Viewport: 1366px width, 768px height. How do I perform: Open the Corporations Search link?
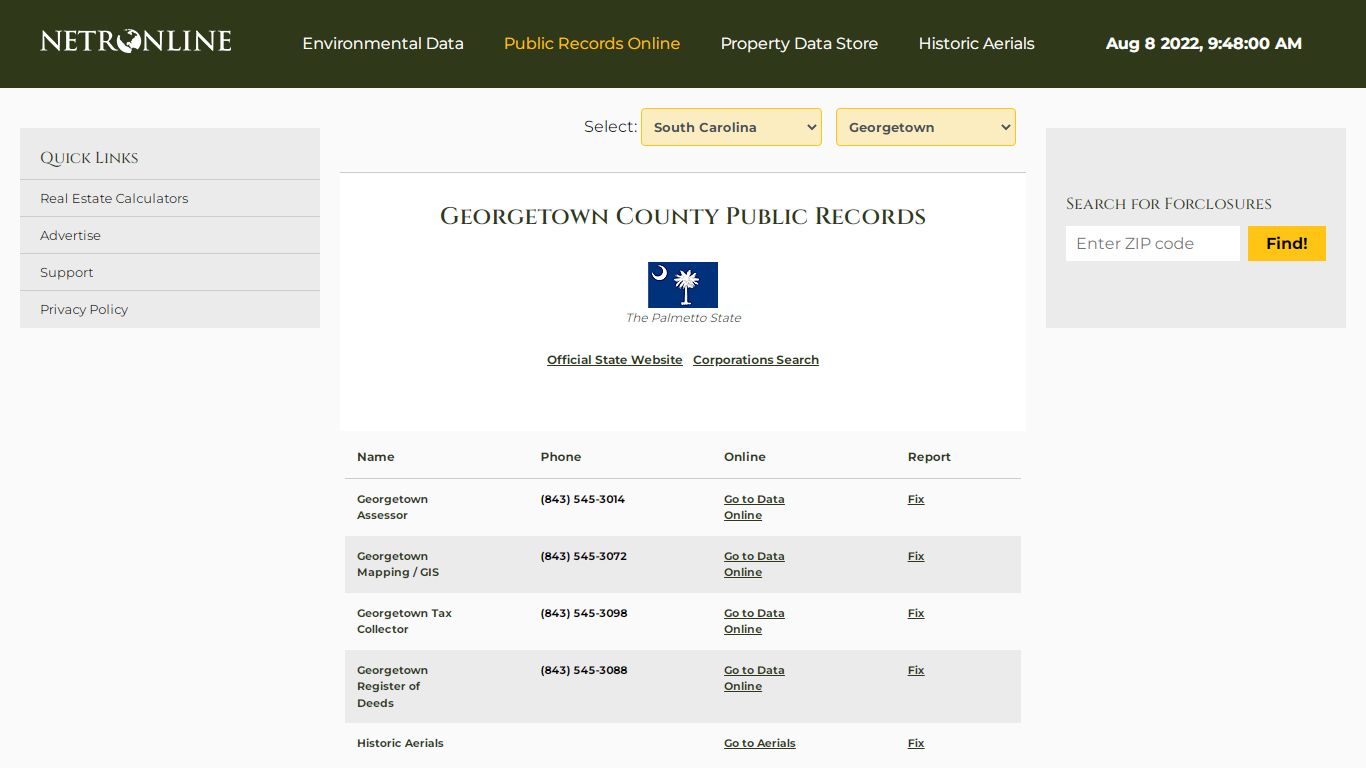(756, 360)
